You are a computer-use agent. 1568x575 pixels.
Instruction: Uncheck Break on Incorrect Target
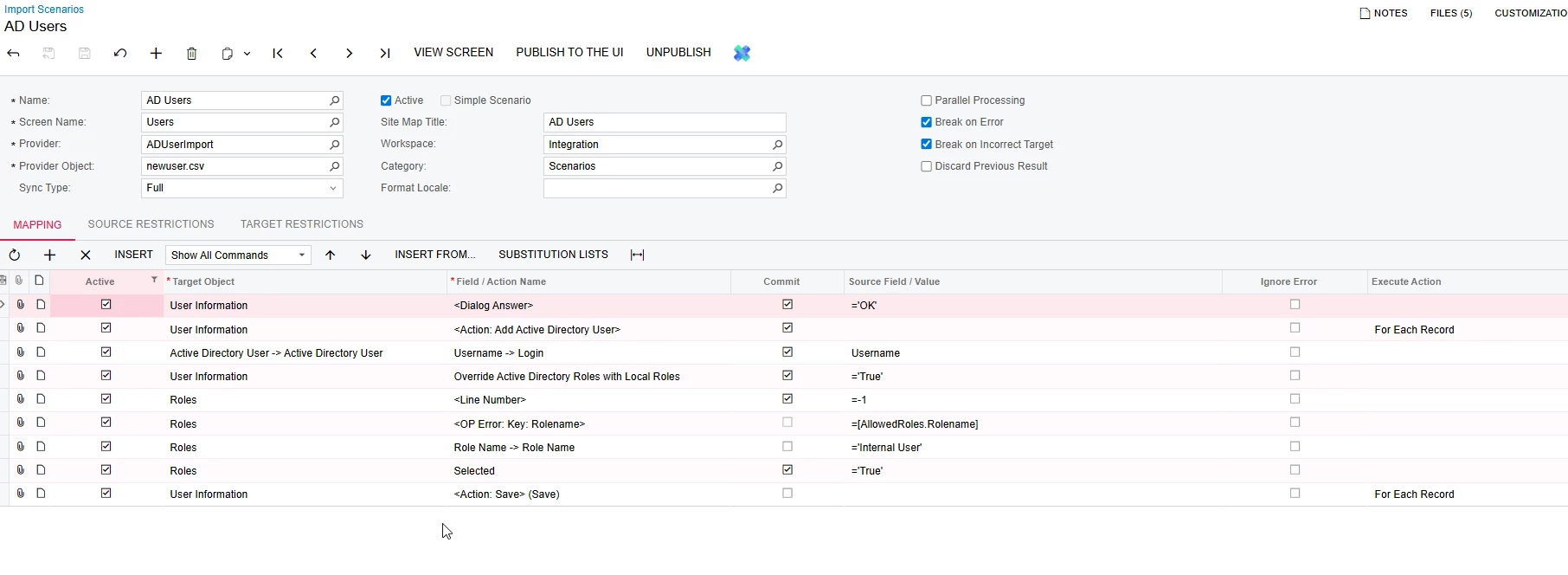click(926, 145)
